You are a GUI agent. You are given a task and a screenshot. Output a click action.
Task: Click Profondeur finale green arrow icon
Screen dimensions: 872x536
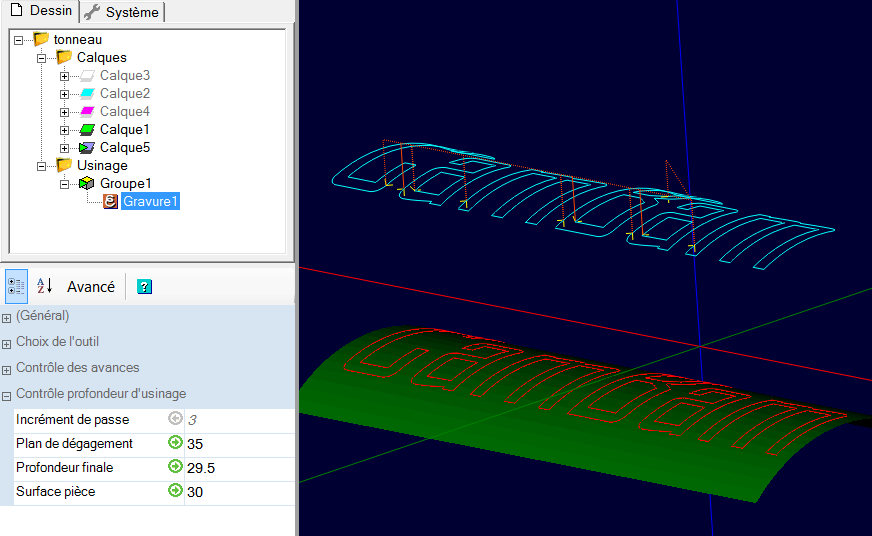pos(175,466)
